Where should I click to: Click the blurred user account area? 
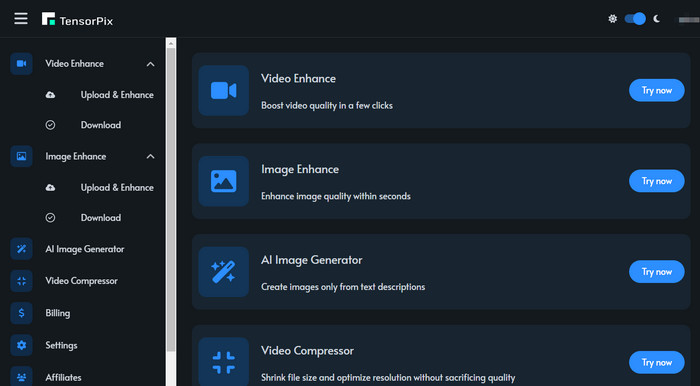[688, 20]
